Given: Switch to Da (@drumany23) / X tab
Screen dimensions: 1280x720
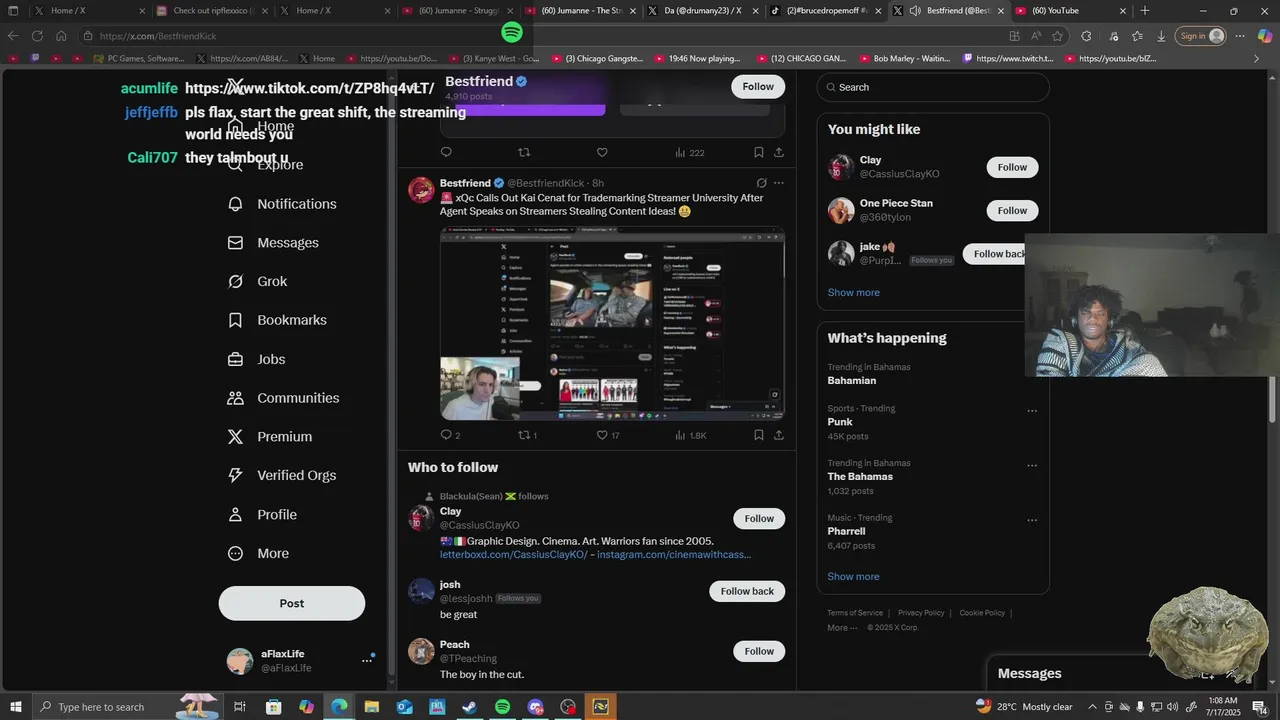Looking at the screenshot, I should pyautogui.click(x=703, y=11).
